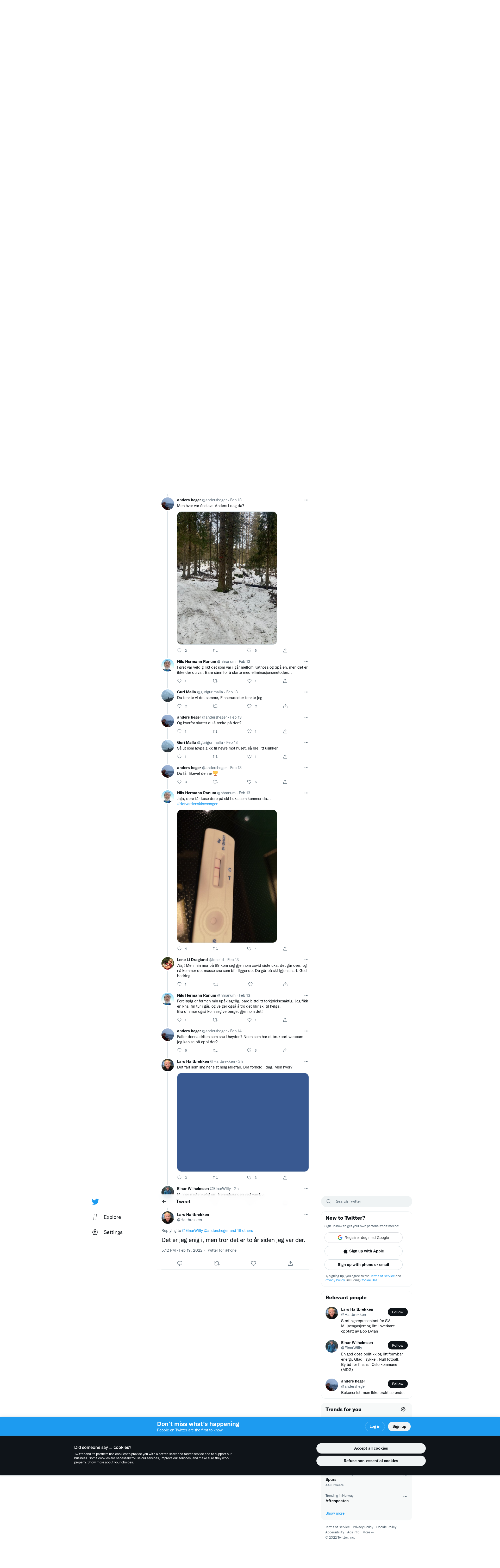Click Sign up with Apple
The width and height of the screenshot is (500, 1568).
364,1251
